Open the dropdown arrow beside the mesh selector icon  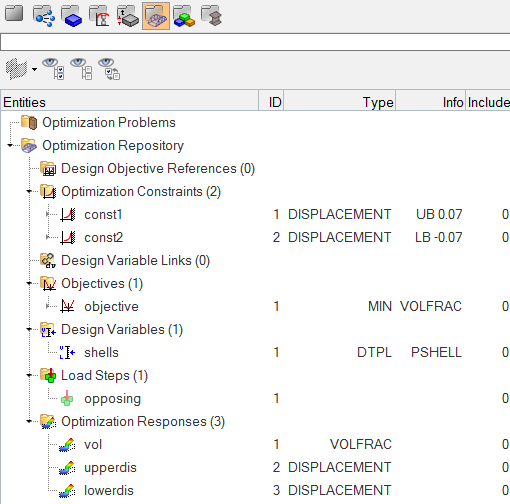34,69
